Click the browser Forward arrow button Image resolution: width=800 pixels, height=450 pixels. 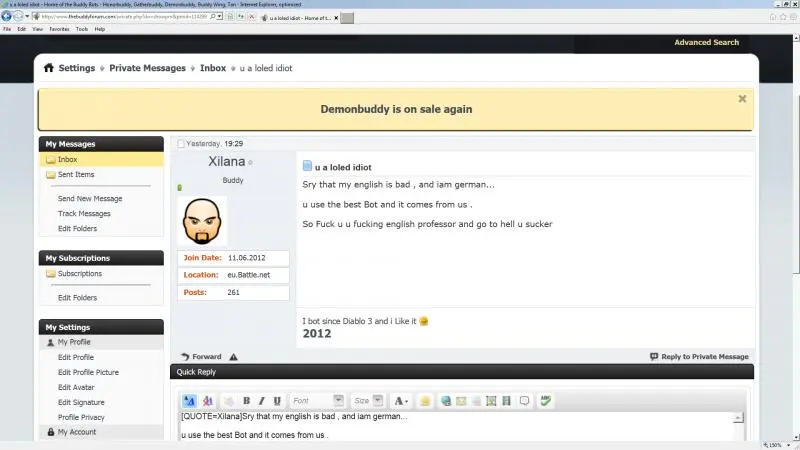tap(18, 16)
